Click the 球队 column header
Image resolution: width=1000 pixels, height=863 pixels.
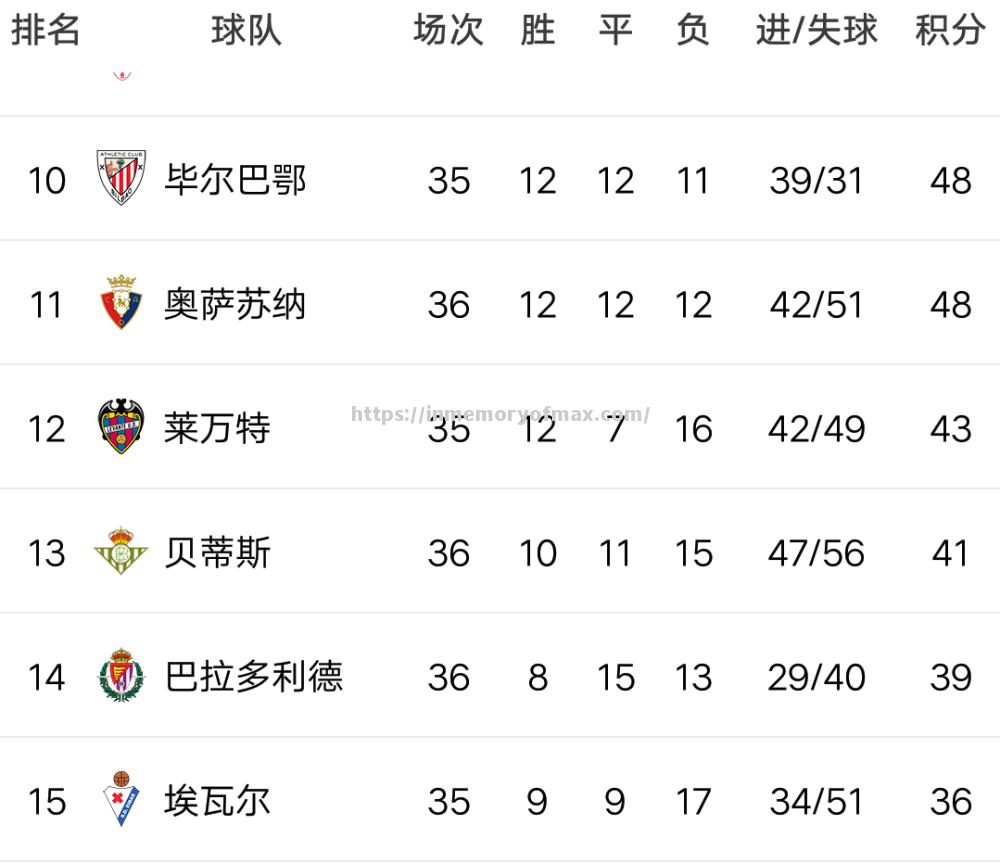246,31
